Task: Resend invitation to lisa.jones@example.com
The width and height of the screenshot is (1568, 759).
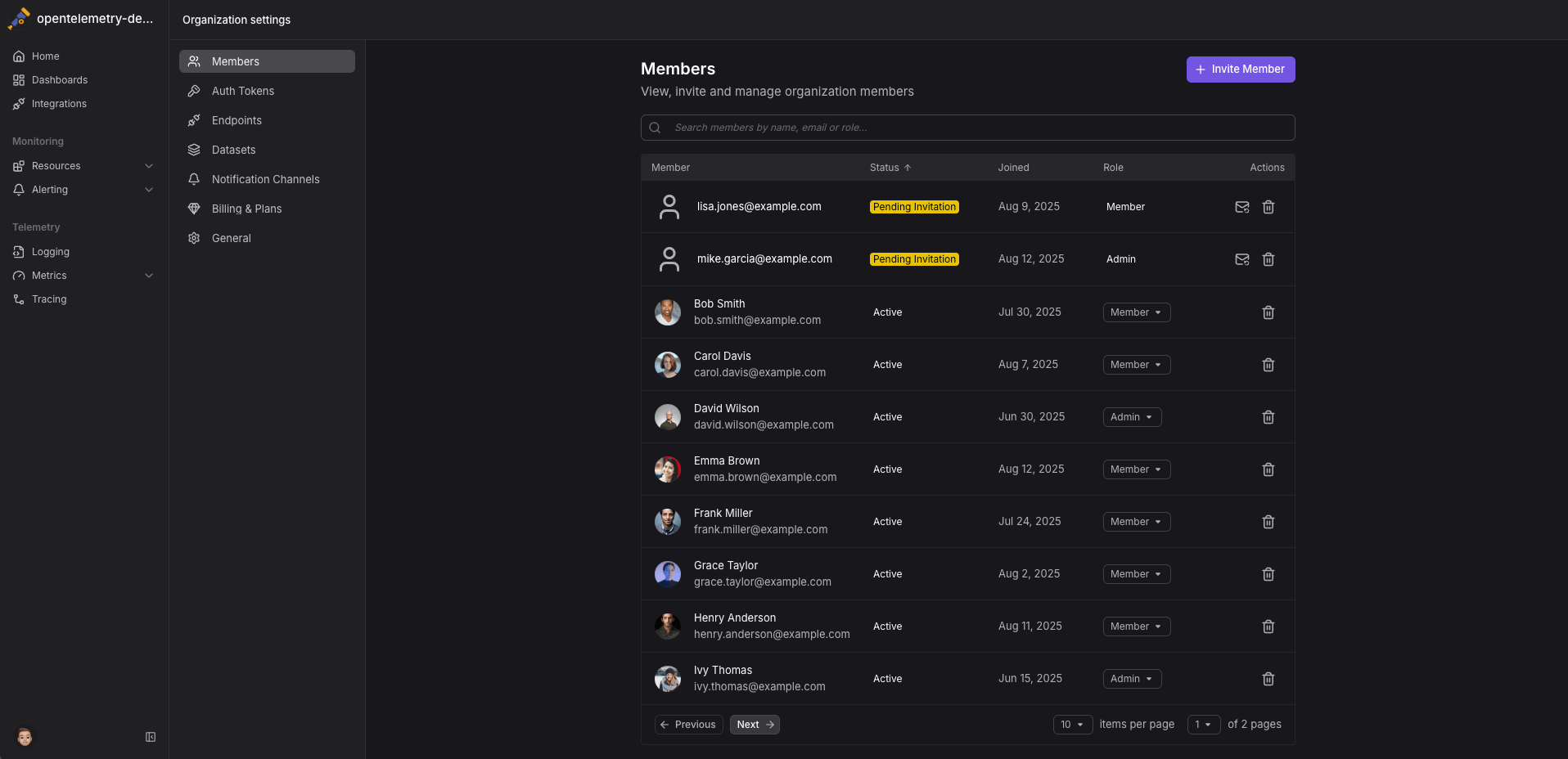Action: pyautogui.click(x=1241, y=207)
